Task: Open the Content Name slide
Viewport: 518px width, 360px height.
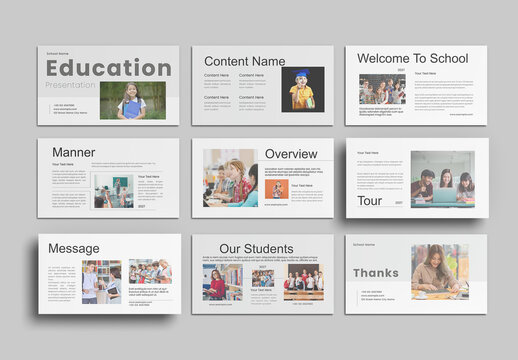Action: pyautogui.click(x=263, y=85)
